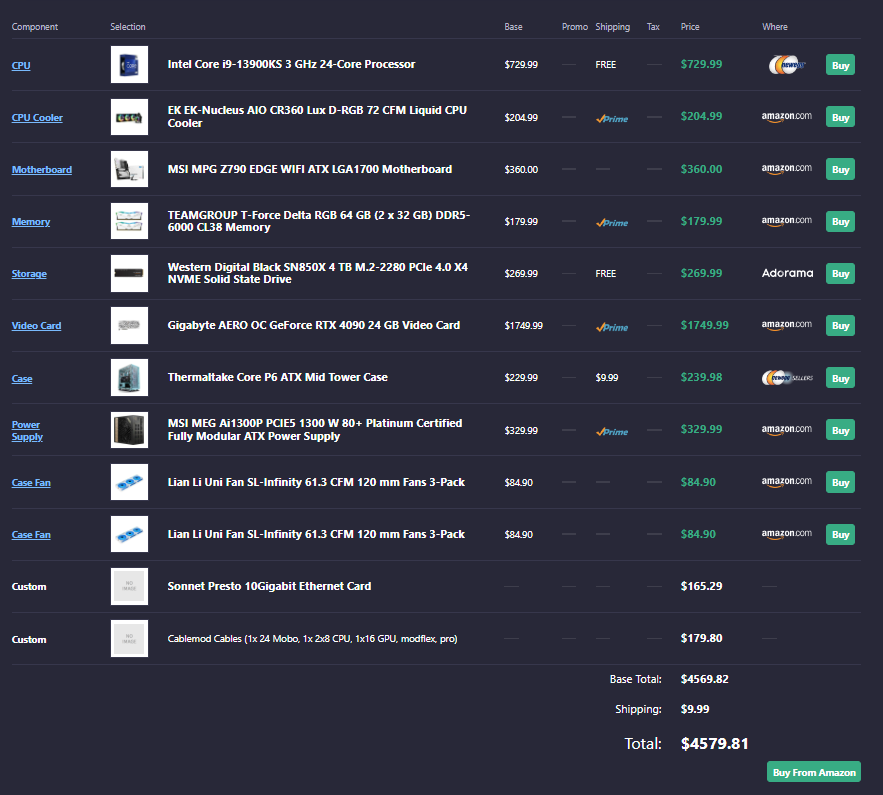Click the $1749.99 green price for Video Card
Image resolution: width=883 pixels, height=795 pixels.
point(704,325)
